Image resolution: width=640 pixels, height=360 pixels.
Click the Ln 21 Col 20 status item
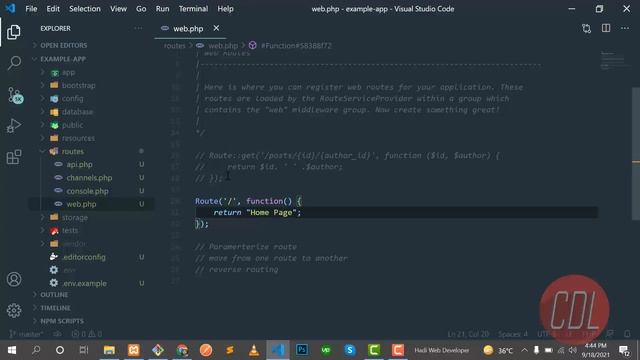click(x=468, y=334)
